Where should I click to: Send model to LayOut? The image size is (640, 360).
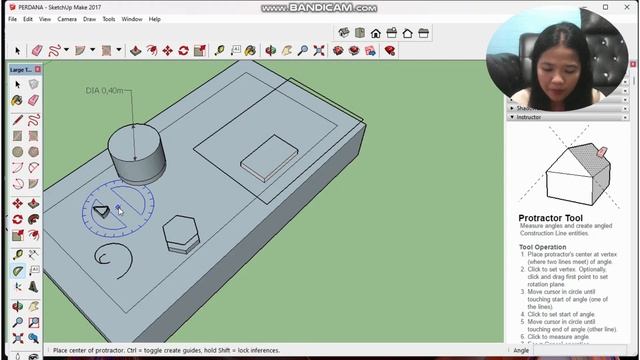pos(370,51)
